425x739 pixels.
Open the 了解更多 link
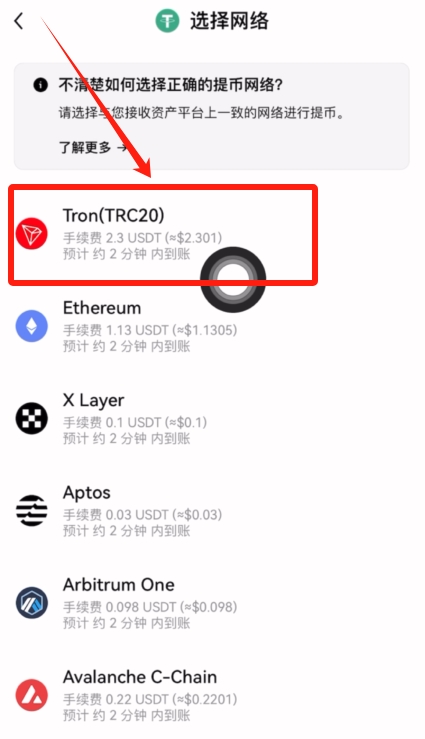[x=85, y=148]
